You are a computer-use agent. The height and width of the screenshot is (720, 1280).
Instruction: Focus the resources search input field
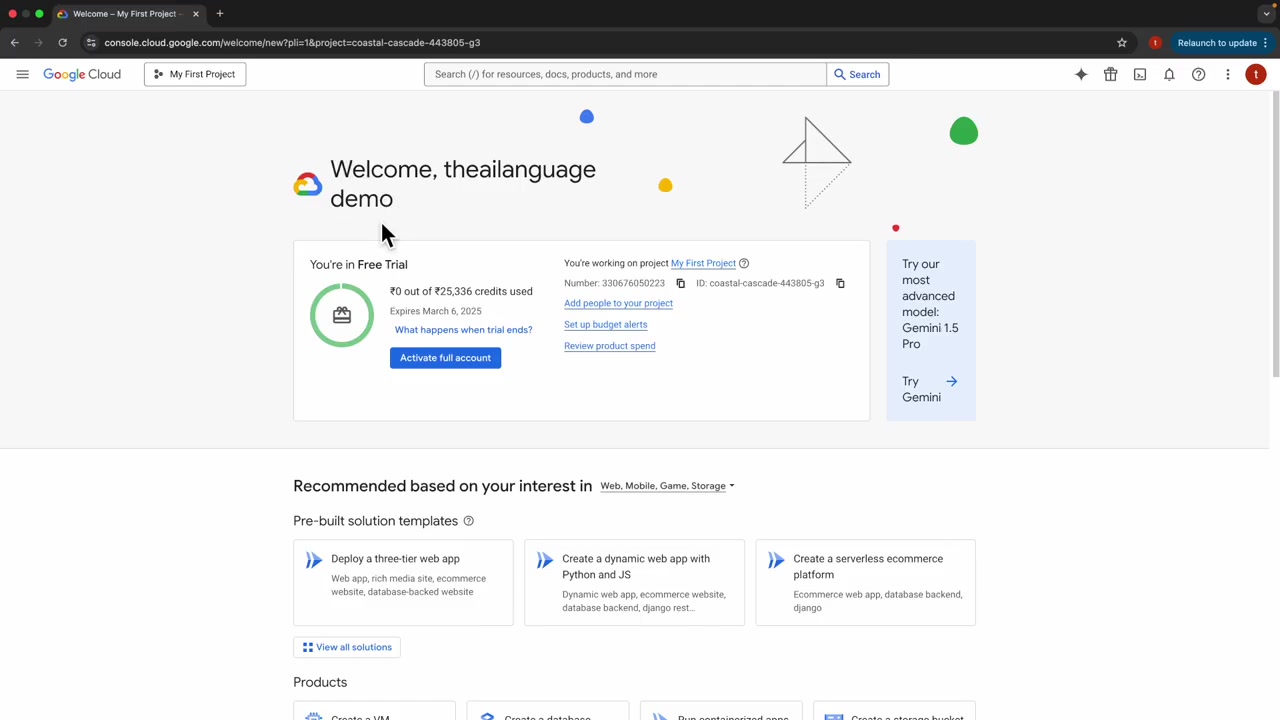[x=625, y=74]
